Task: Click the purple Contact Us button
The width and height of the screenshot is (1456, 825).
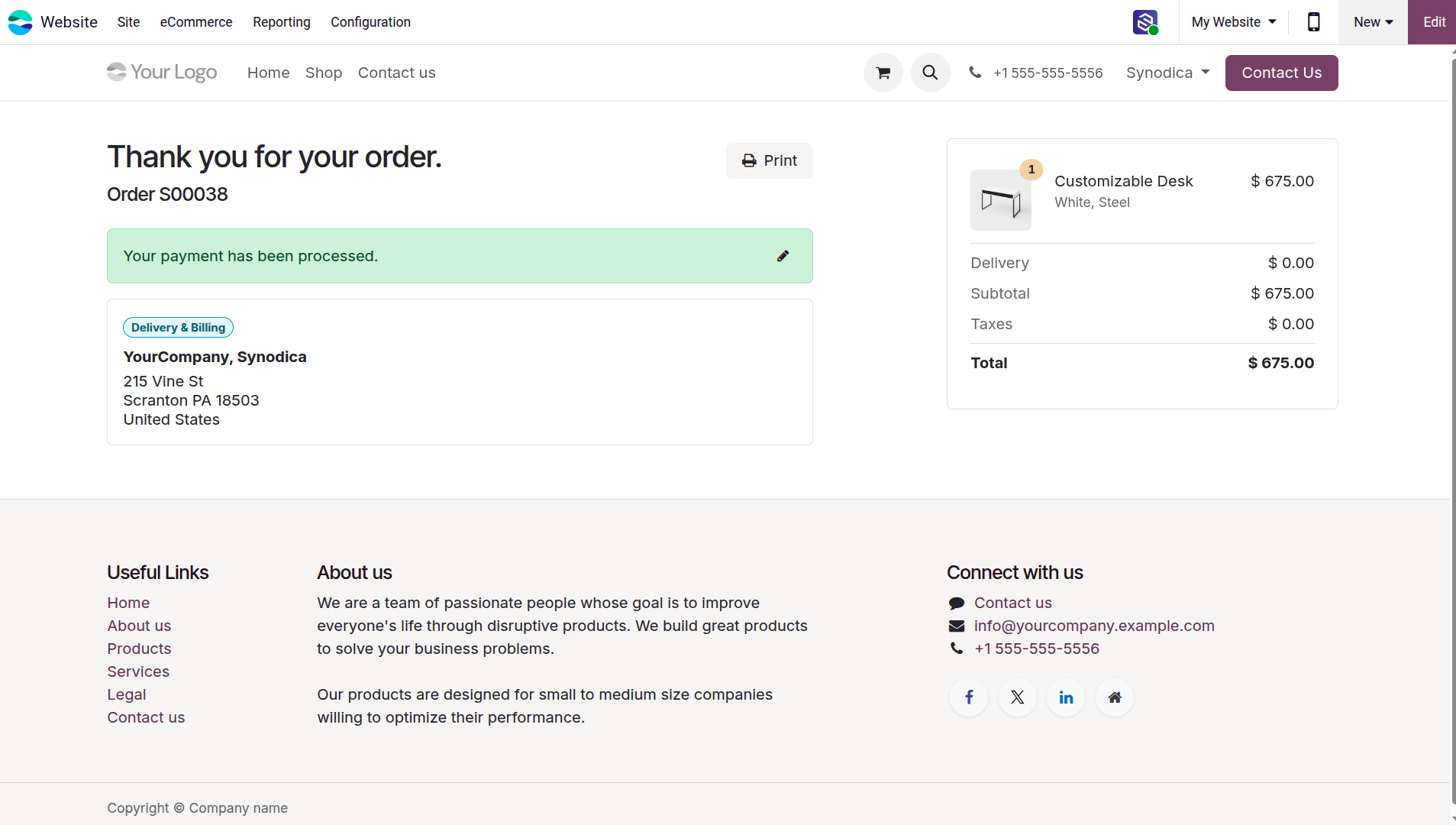Action: click(1281, 73)
